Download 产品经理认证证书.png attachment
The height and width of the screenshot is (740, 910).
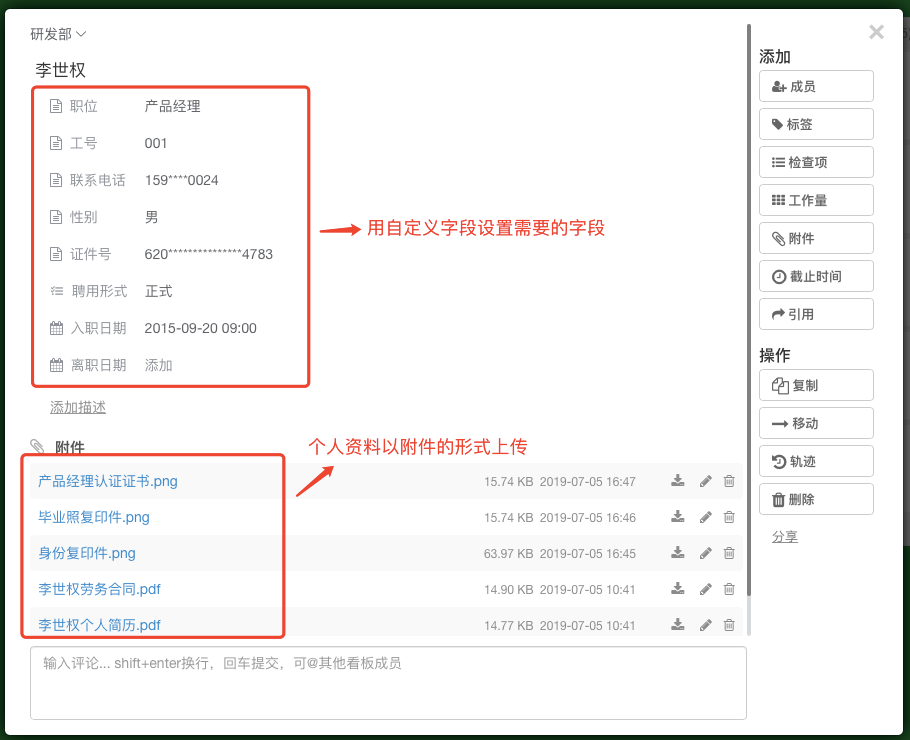678,481
